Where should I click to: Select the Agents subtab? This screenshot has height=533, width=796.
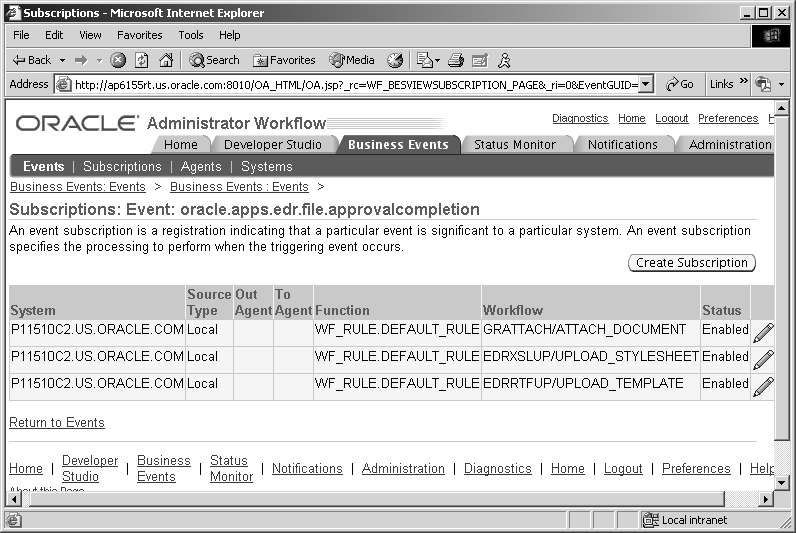tap(201, 166)
